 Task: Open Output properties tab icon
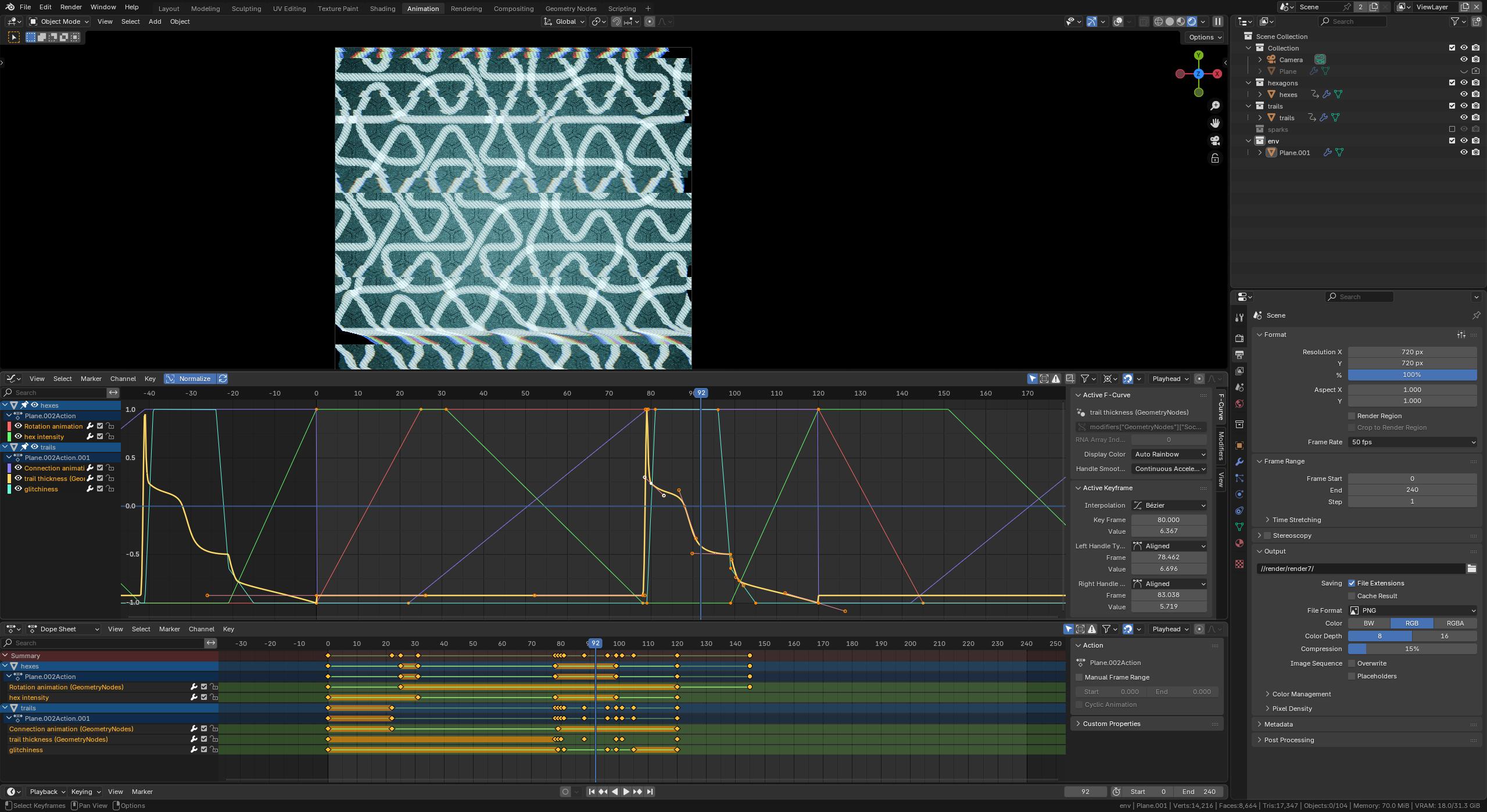click(x=1239, y=355)
